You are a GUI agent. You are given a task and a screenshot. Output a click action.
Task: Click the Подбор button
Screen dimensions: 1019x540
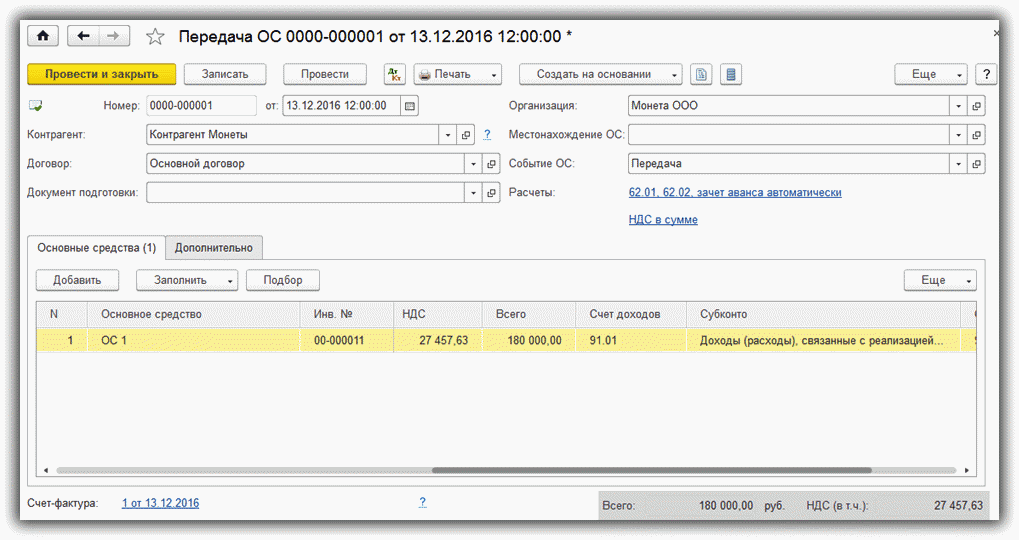click(283, 280)
